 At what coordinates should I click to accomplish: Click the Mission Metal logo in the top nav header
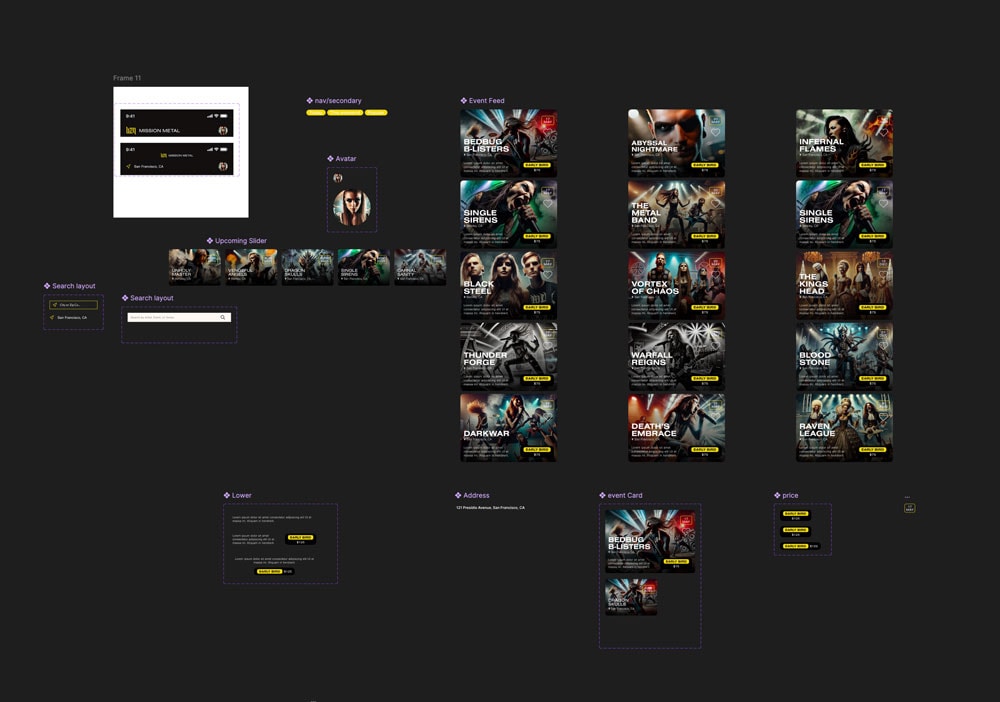[x=131, y=130]
